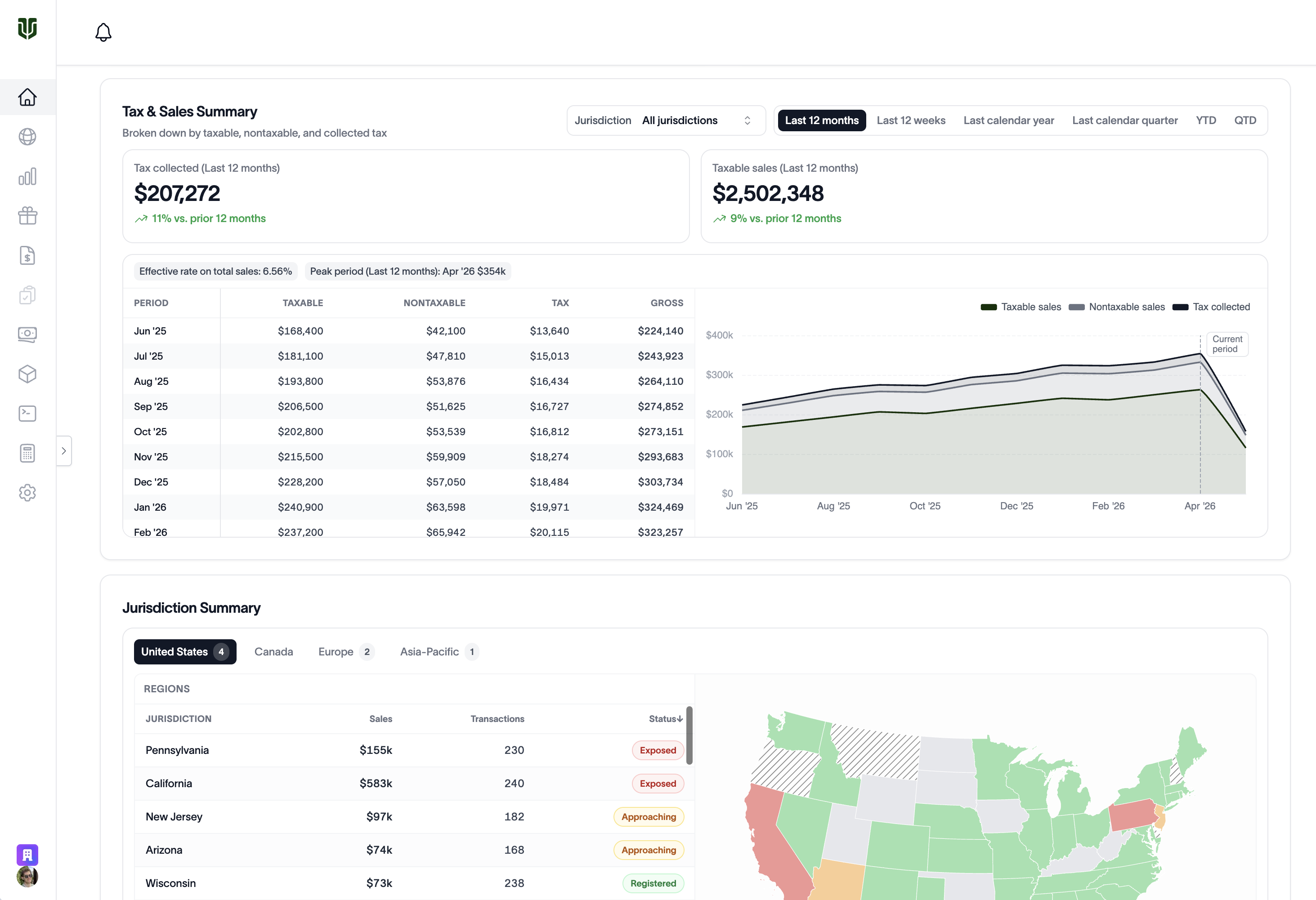Open the Pennsylvania row
Image resolution: width=1316 pixels, height=900 pixels.
click(x=414, y=751)
